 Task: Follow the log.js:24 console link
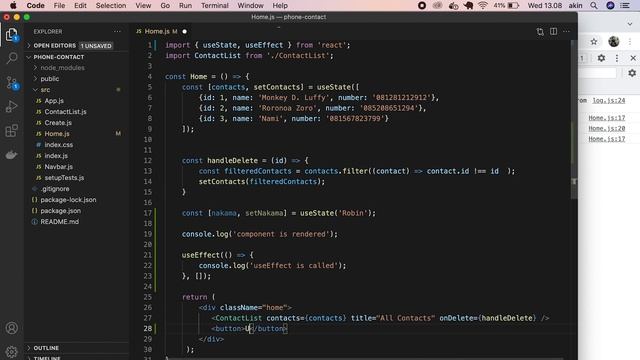pos(609,100)
